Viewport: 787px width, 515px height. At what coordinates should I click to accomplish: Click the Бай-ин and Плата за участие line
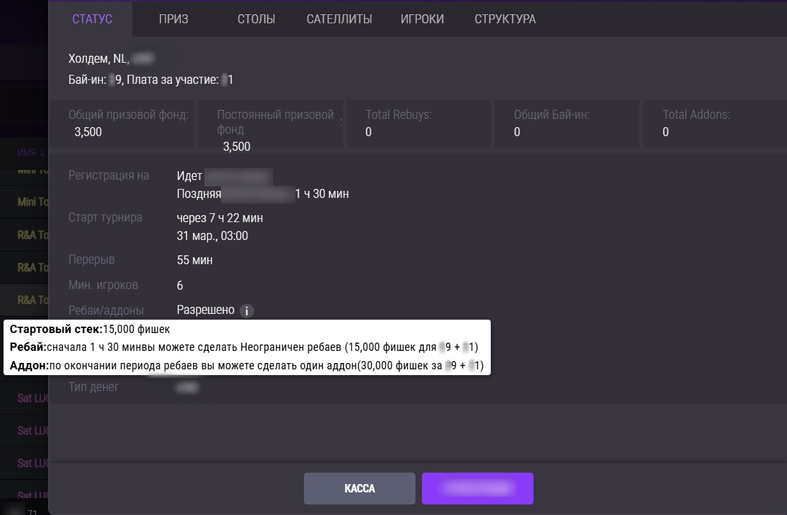(151, 80)
